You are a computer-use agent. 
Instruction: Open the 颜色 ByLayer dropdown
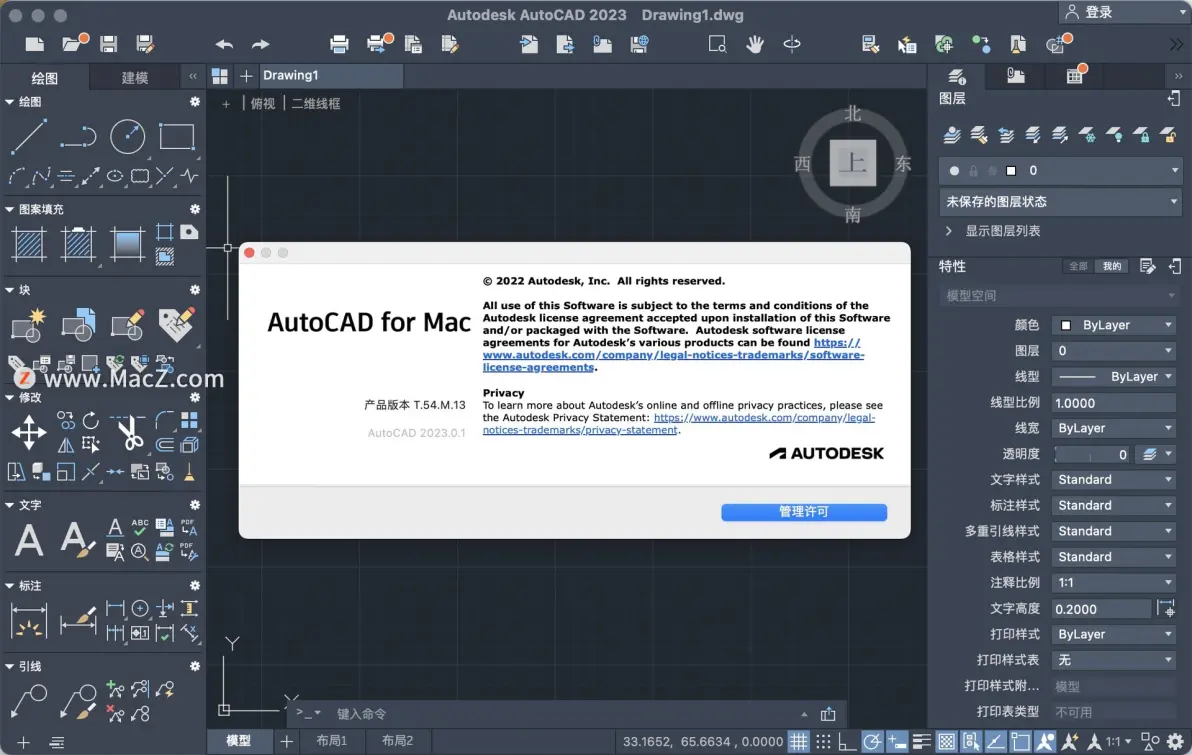[1114, 325]
